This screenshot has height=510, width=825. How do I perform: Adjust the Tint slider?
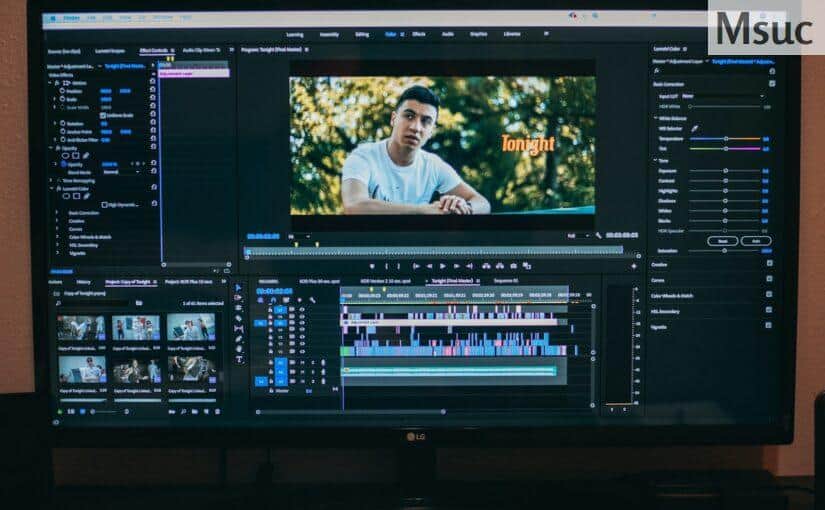pyautogui.click(x=726, y=149)
